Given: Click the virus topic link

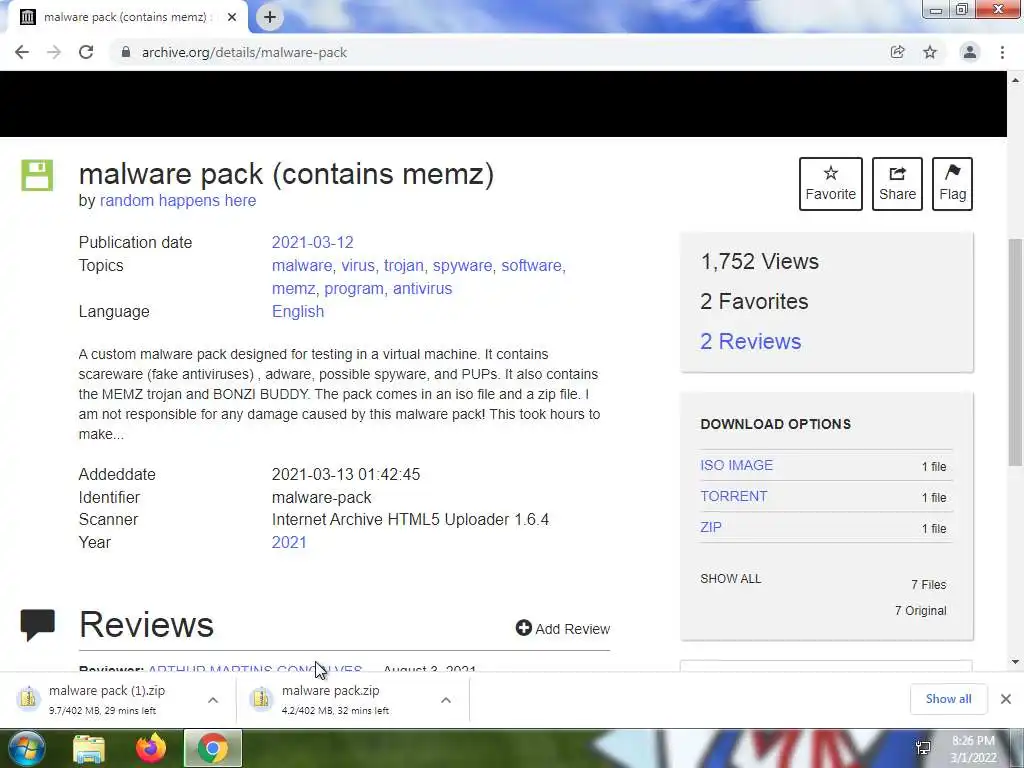Looking at the screenshot, I should 358,266.
